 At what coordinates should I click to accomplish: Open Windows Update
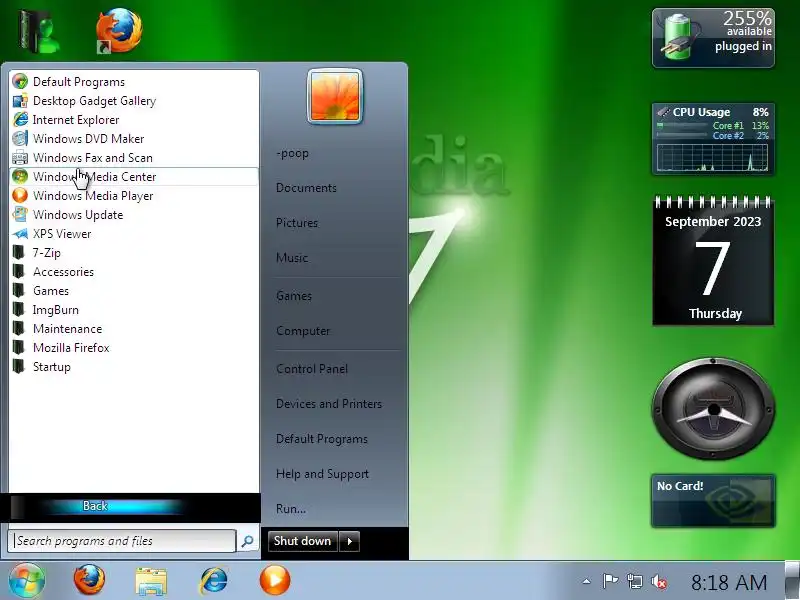[x=134, y=214]
